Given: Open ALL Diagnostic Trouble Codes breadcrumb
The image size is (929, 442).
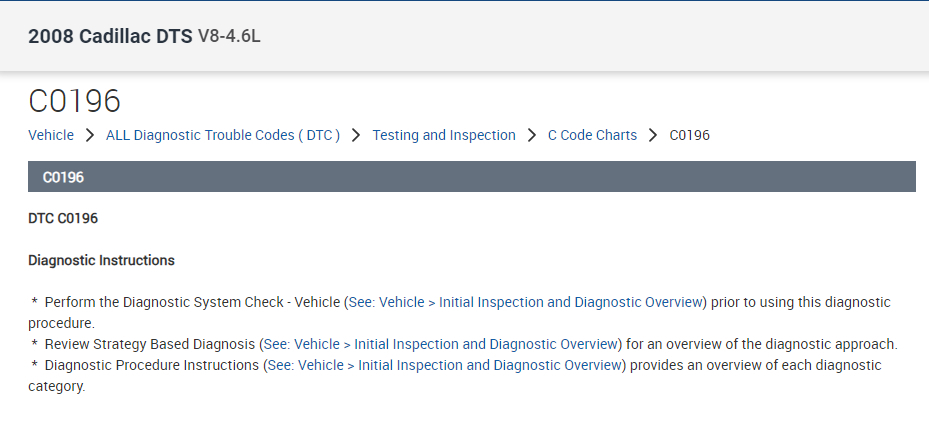Looking at the screenshot, I should [x=223, y=135].
